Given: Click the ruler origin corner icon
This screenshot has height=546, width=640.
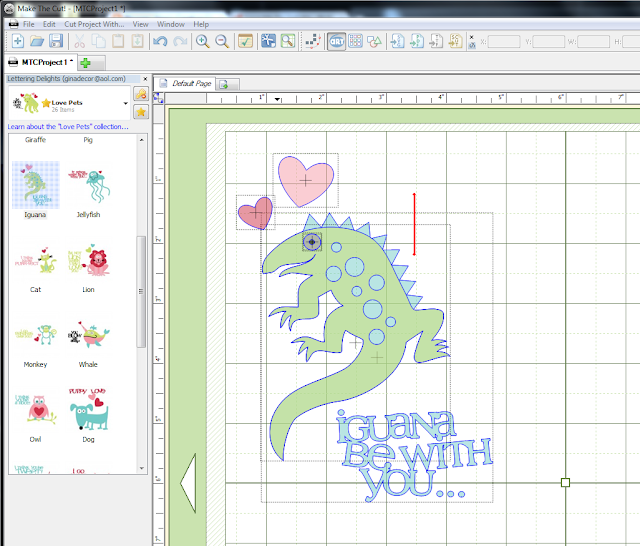Looking at the screenshot, I should [158, 98].
